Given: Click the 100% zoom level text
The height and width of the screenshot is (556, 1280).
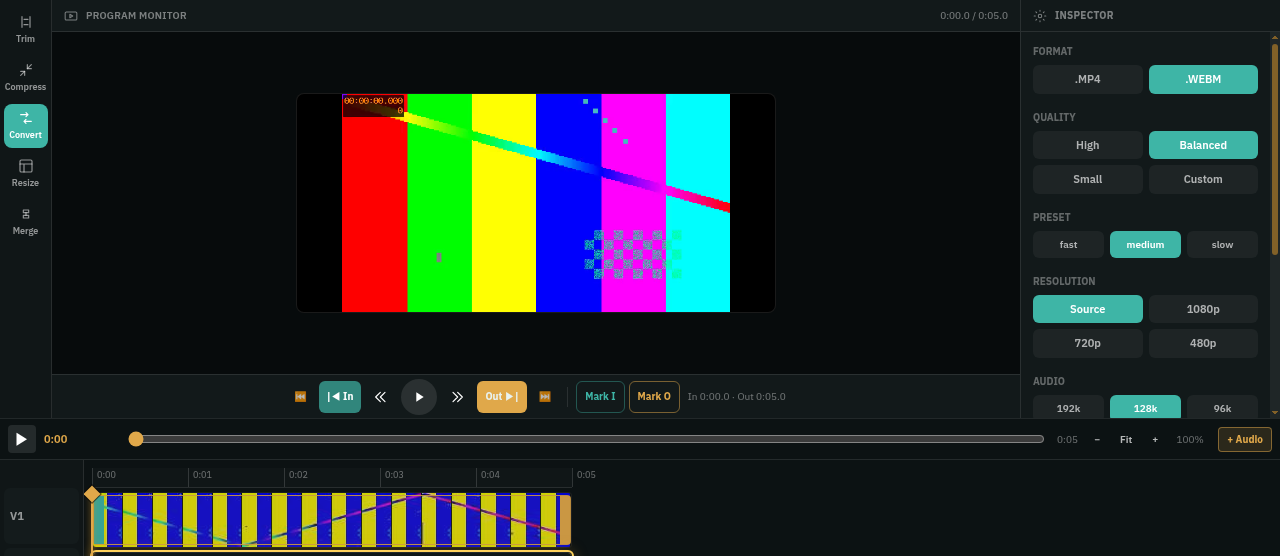Looking at the screenshot, I should pos(1190,440).
